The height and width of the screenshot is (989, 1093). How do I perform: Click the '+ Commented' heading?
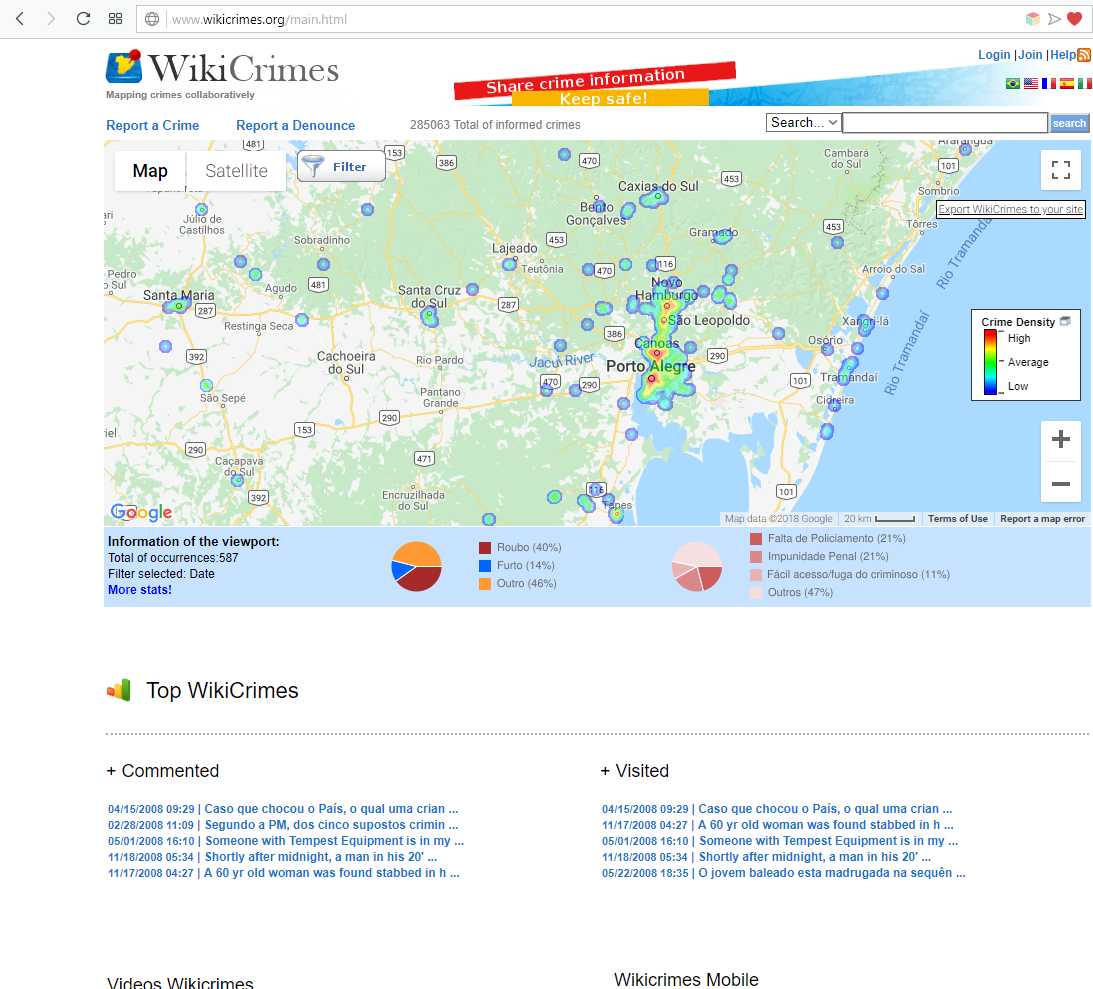coord(162,771)
